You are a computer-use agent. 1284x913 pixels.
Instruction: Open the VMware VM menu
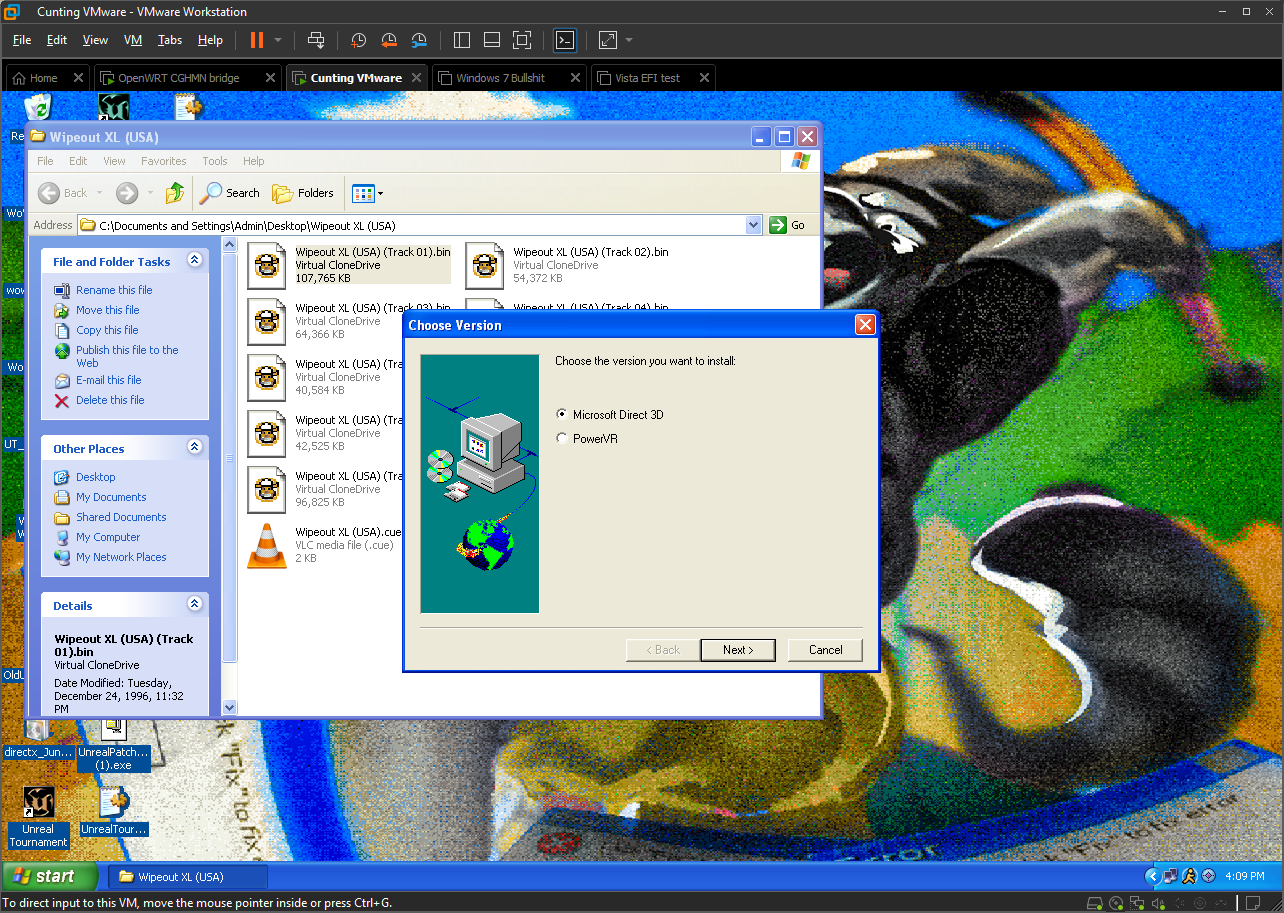point(133,40)
